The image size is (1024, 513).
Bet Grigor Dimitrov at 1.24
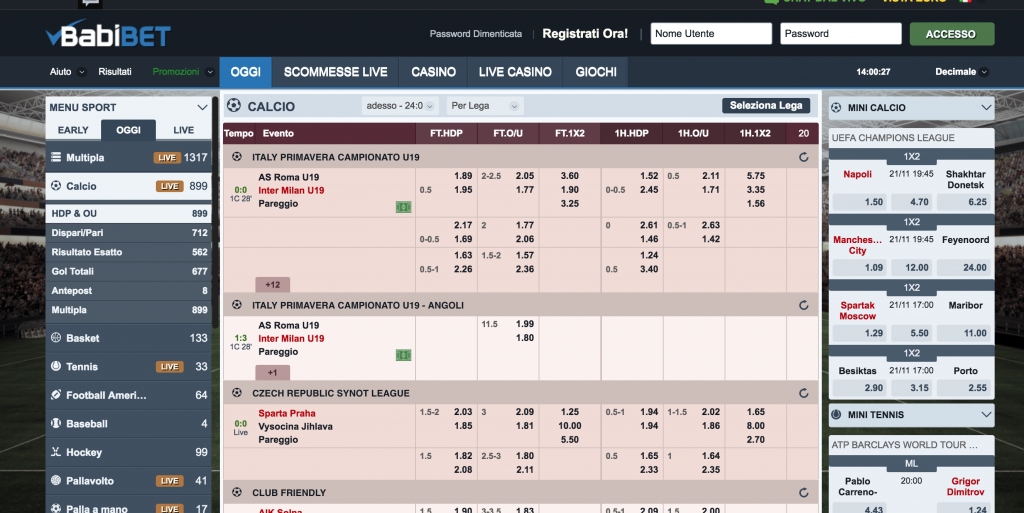click(965, 510)
